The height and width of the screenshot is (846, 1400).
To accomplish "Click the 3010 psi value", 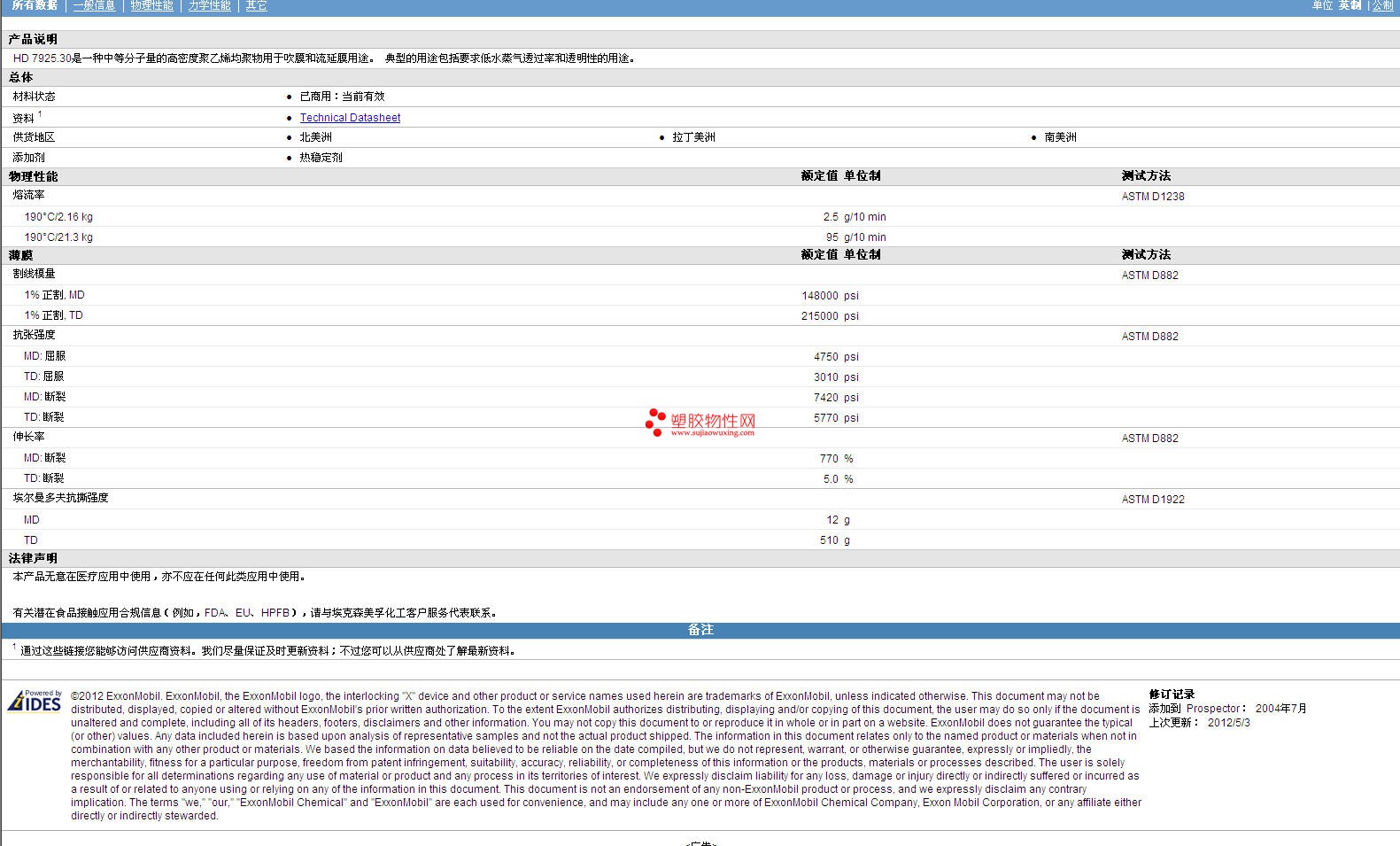I will point(836,377).
